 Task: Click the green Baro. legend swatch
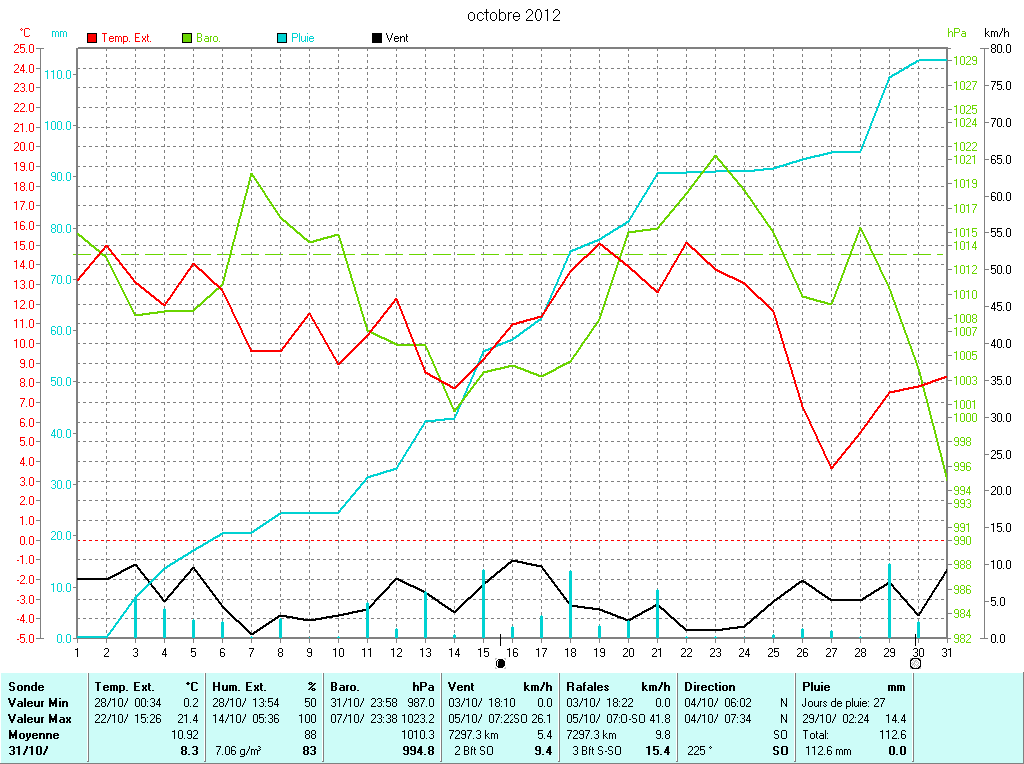(x=187, y=38)
